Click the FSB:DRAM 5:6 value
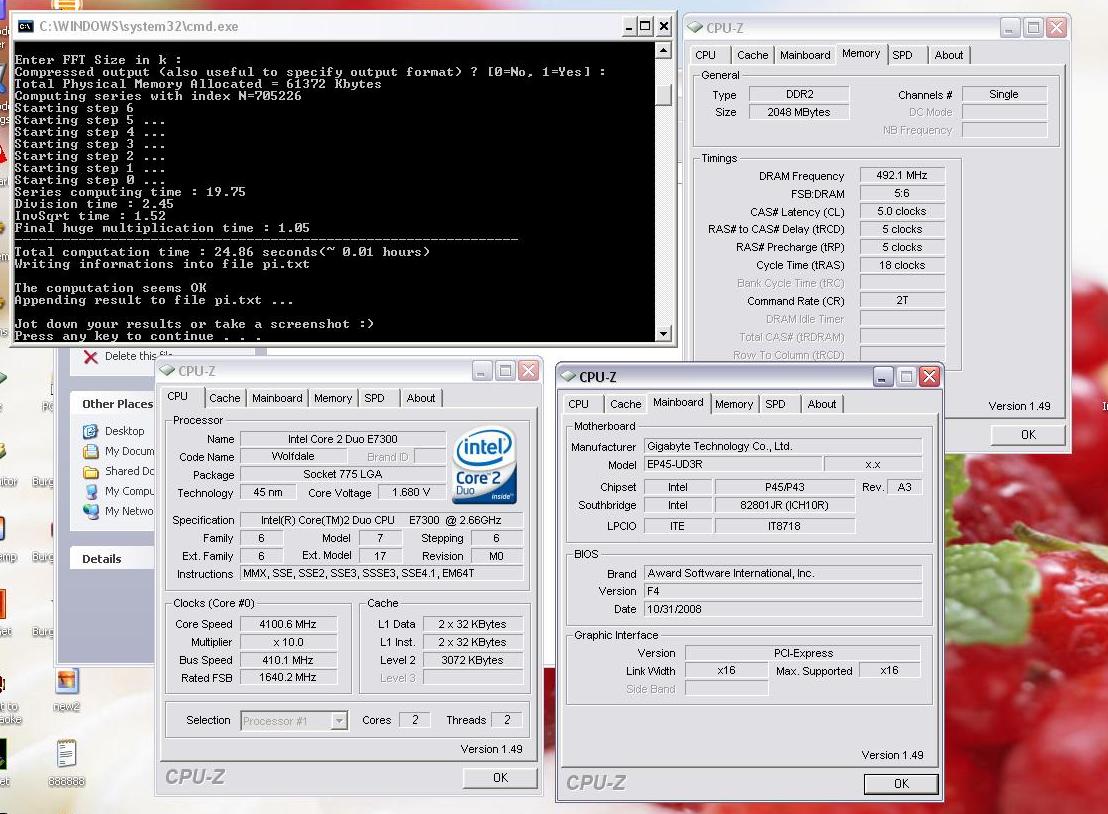This screenshot has height=814, width=1108. point(902,194)
